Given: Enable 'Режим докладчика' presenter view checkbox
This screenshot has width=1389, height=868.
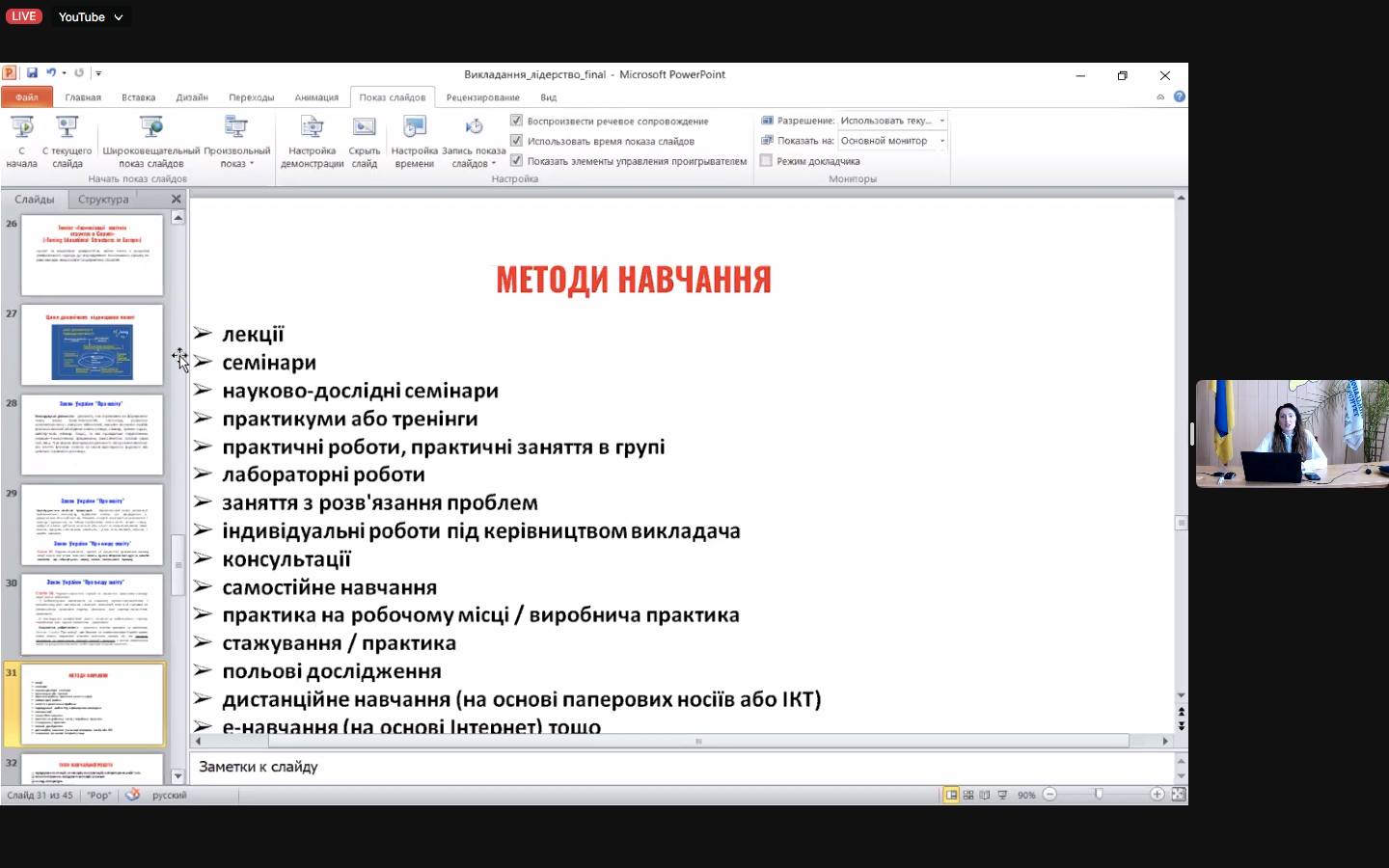Looking at the screenshot, I should (x=767, y=161).
